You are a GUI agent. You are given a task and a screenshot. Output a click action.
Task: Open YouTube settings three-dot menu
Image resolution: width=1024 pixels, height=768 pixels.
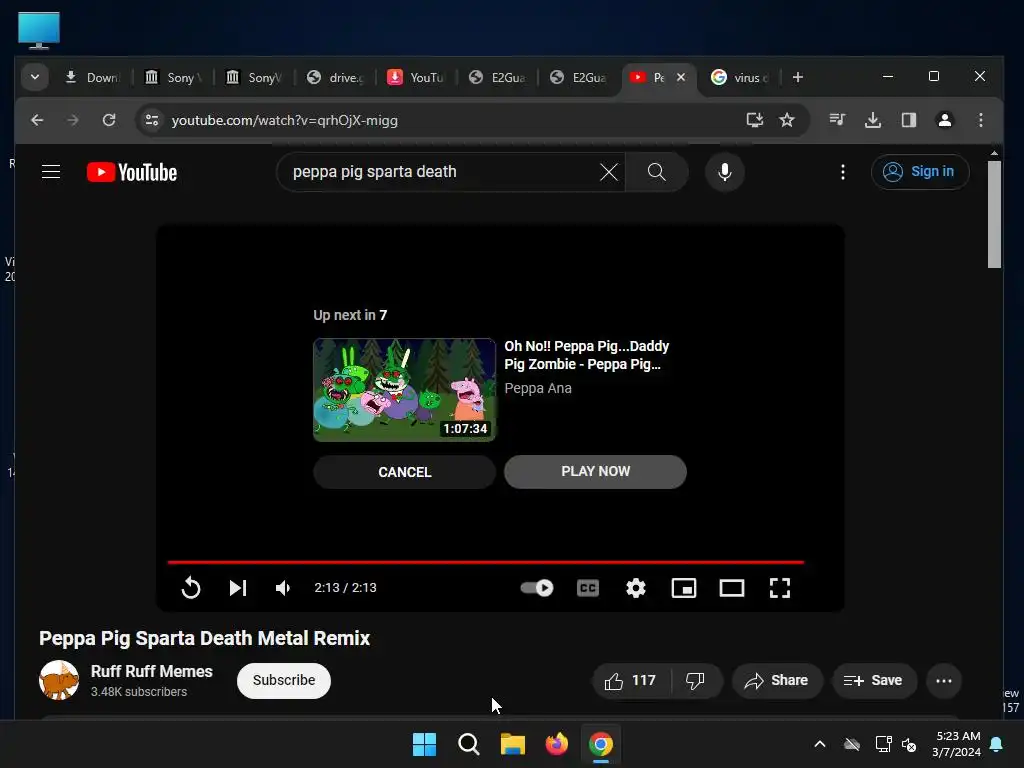[843, 172]
